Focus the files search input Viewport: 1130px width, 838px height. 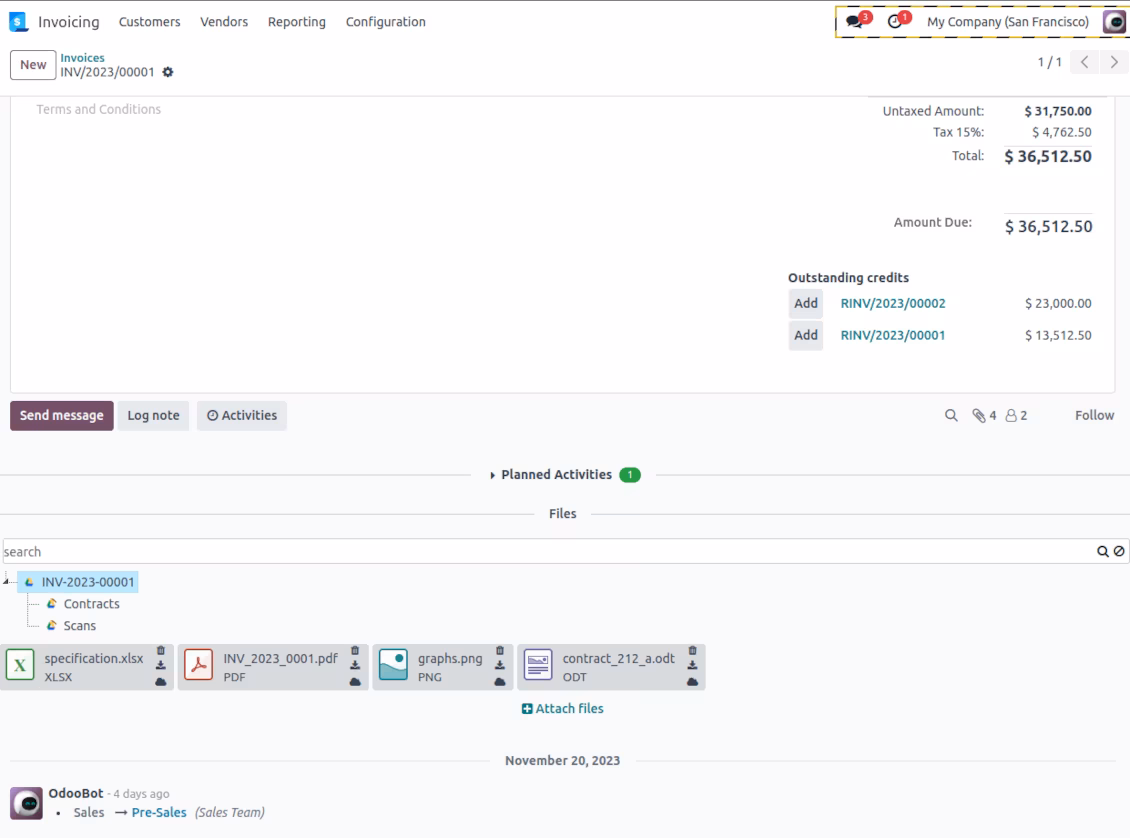[548, 551]
